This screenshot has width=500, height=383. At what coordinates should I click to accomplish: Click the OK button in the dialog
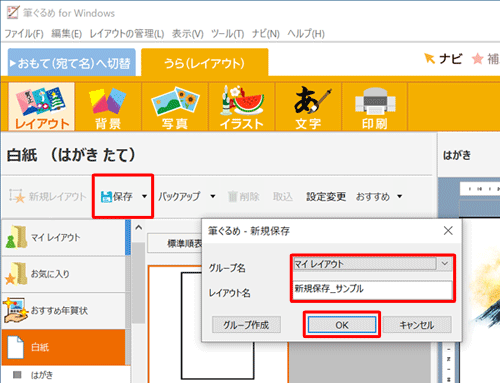coord(342,325)
